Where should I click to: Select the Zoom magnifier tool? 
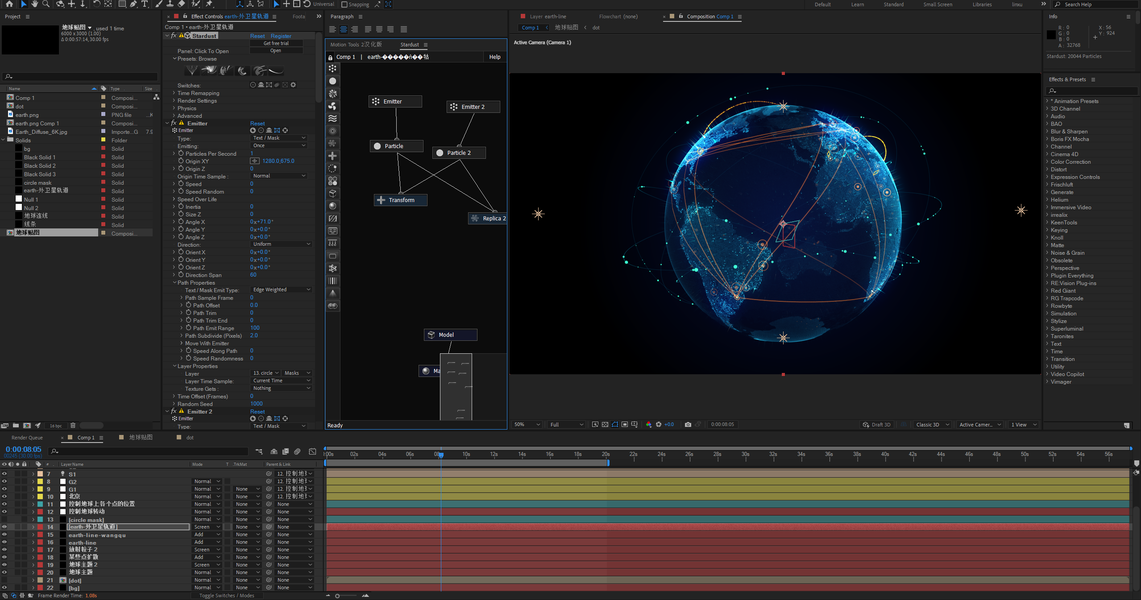click(46, 4)
